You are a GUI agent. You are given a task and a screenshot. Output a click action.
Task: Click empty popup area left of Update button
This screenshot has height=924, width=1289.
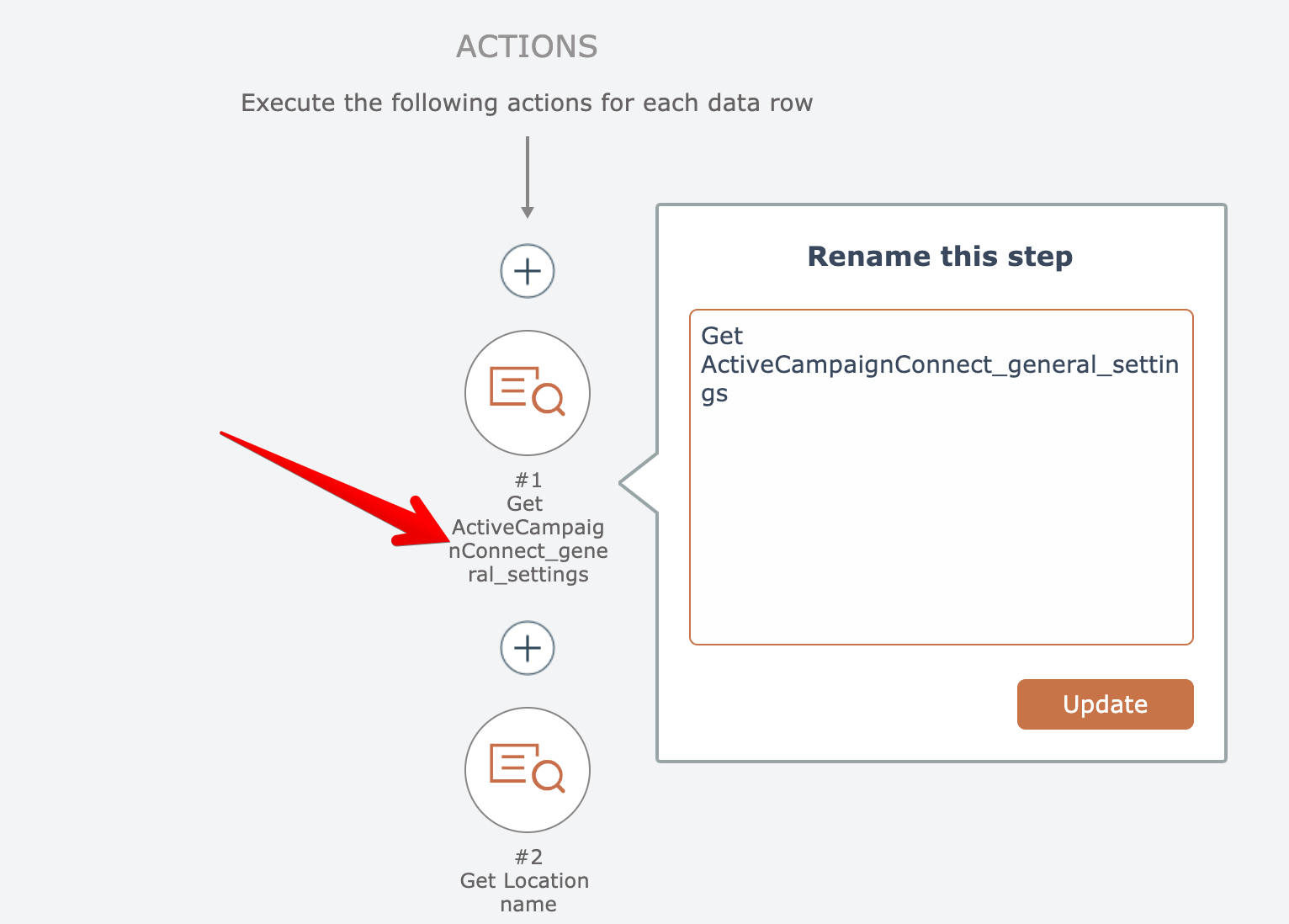pyautogui.click(x=841, y=704)
